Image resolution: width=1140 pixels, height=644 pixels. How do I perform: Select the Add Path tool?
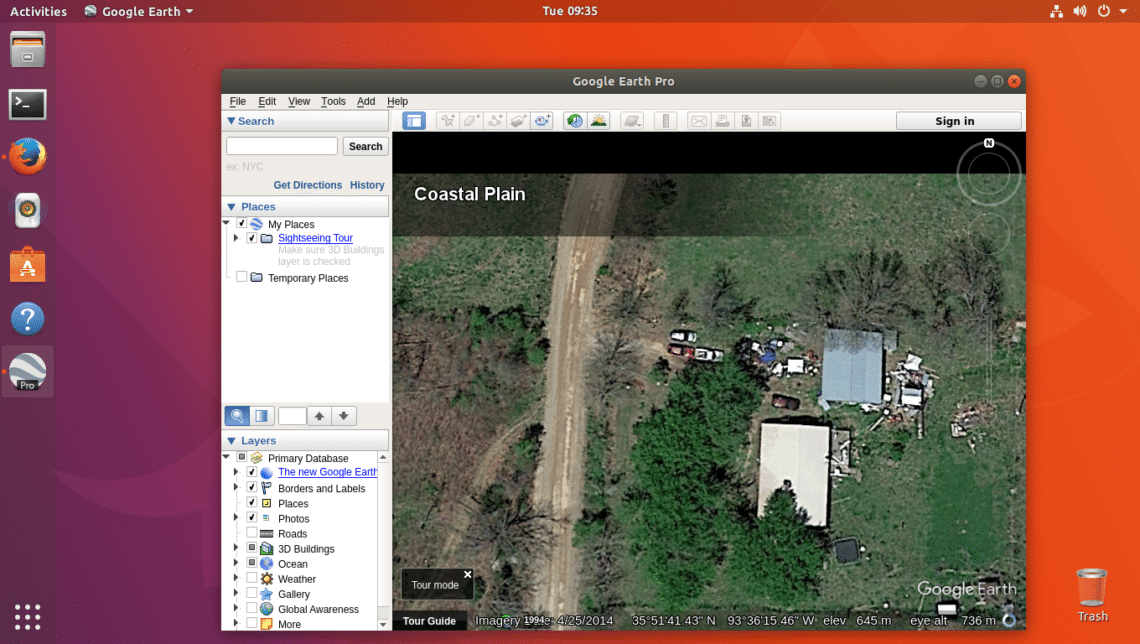[495, 121]
